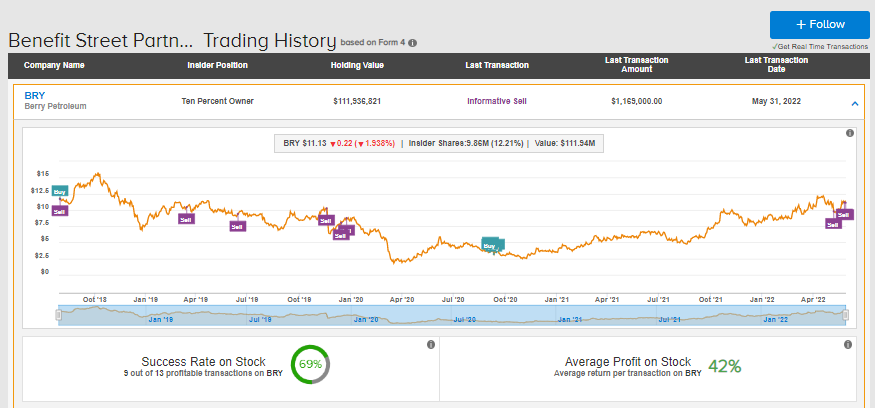Click the Berry Petroleum company name
This screenshot has width=875, height=408.
tap(55, 106)
